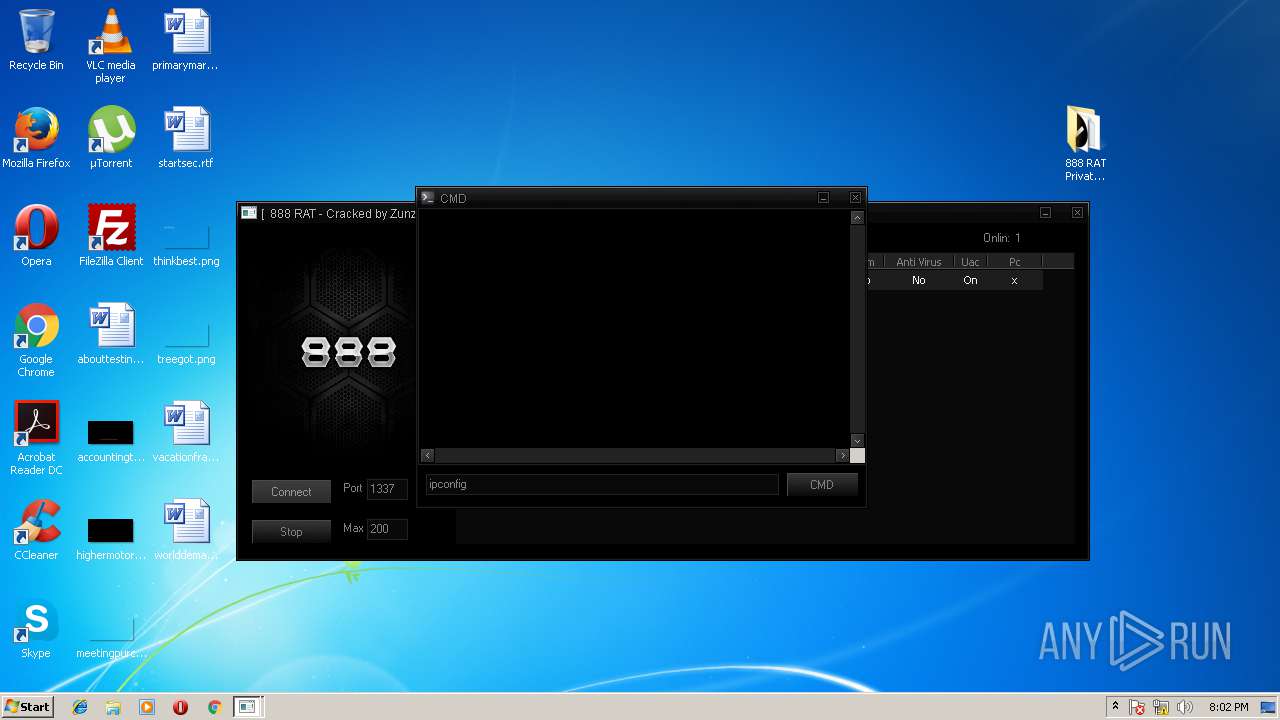Open µTorrent desktop shortcut
The height and width of the screenshot is (720, 1280).
pyautogui.click(x=111, y=138)
